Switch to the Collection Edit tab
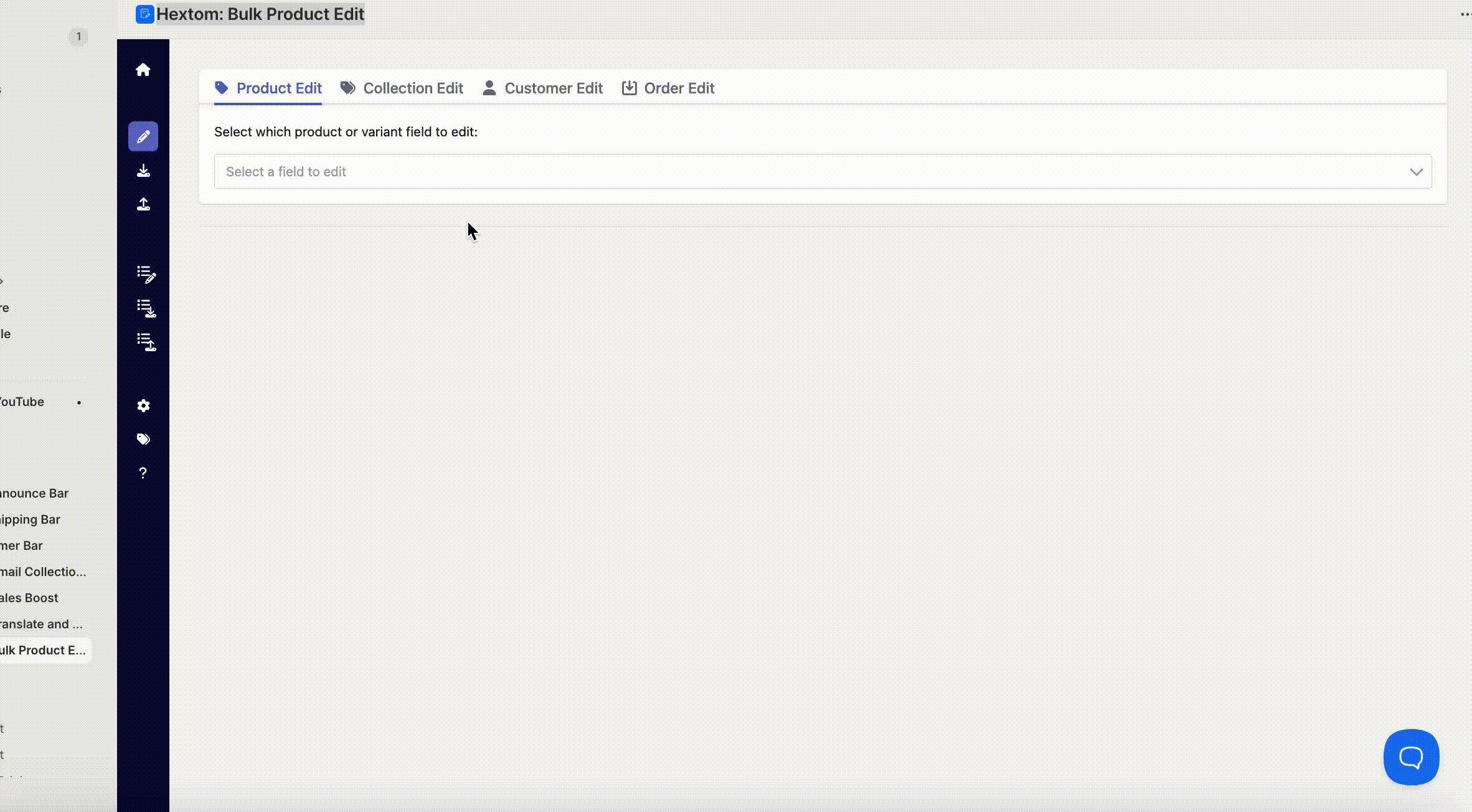Viewport: 1472px width, 812px height. tap(402, 88)
